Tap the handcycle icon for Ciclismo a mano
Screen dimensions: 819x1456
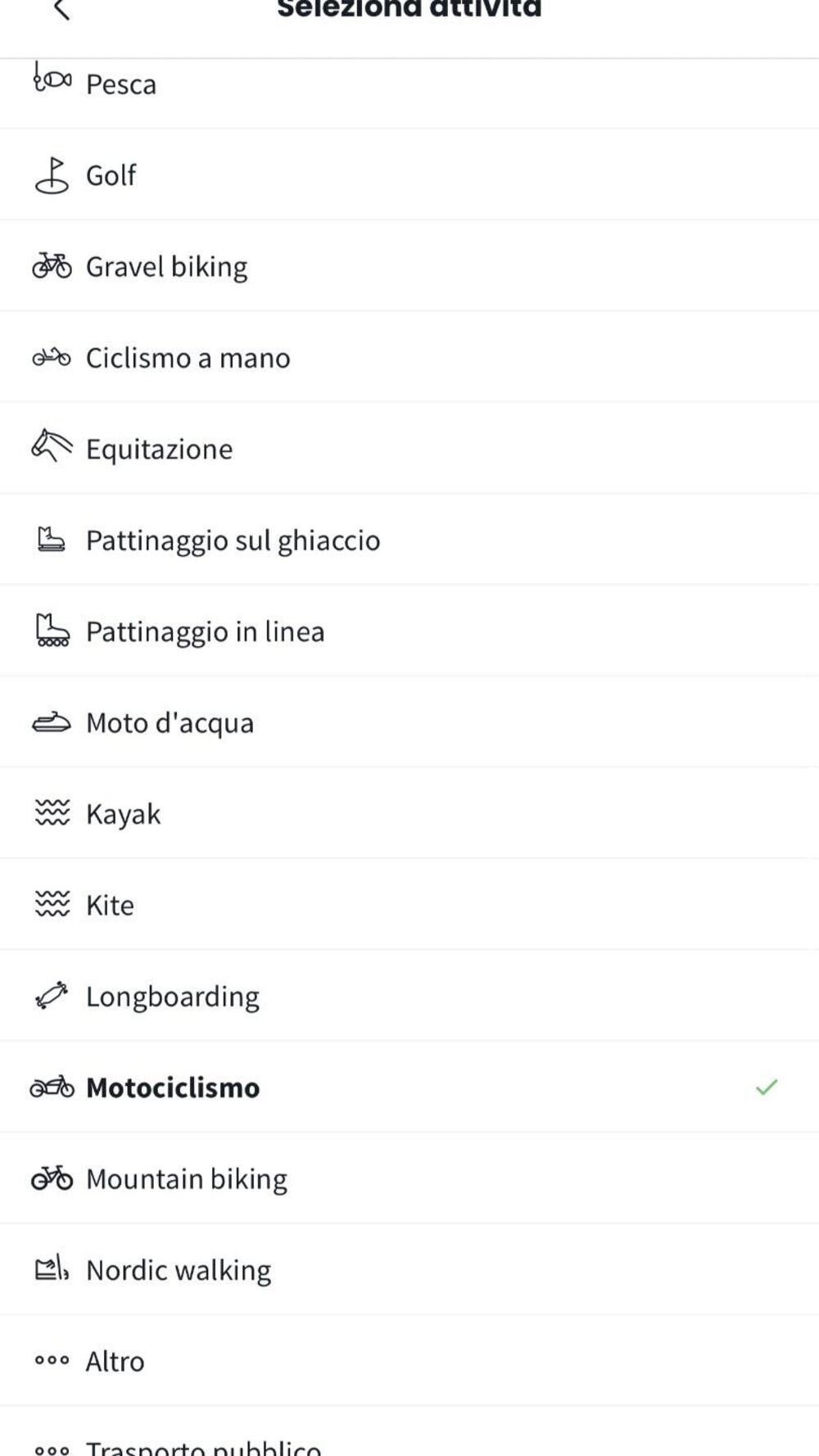pos(52,357)
